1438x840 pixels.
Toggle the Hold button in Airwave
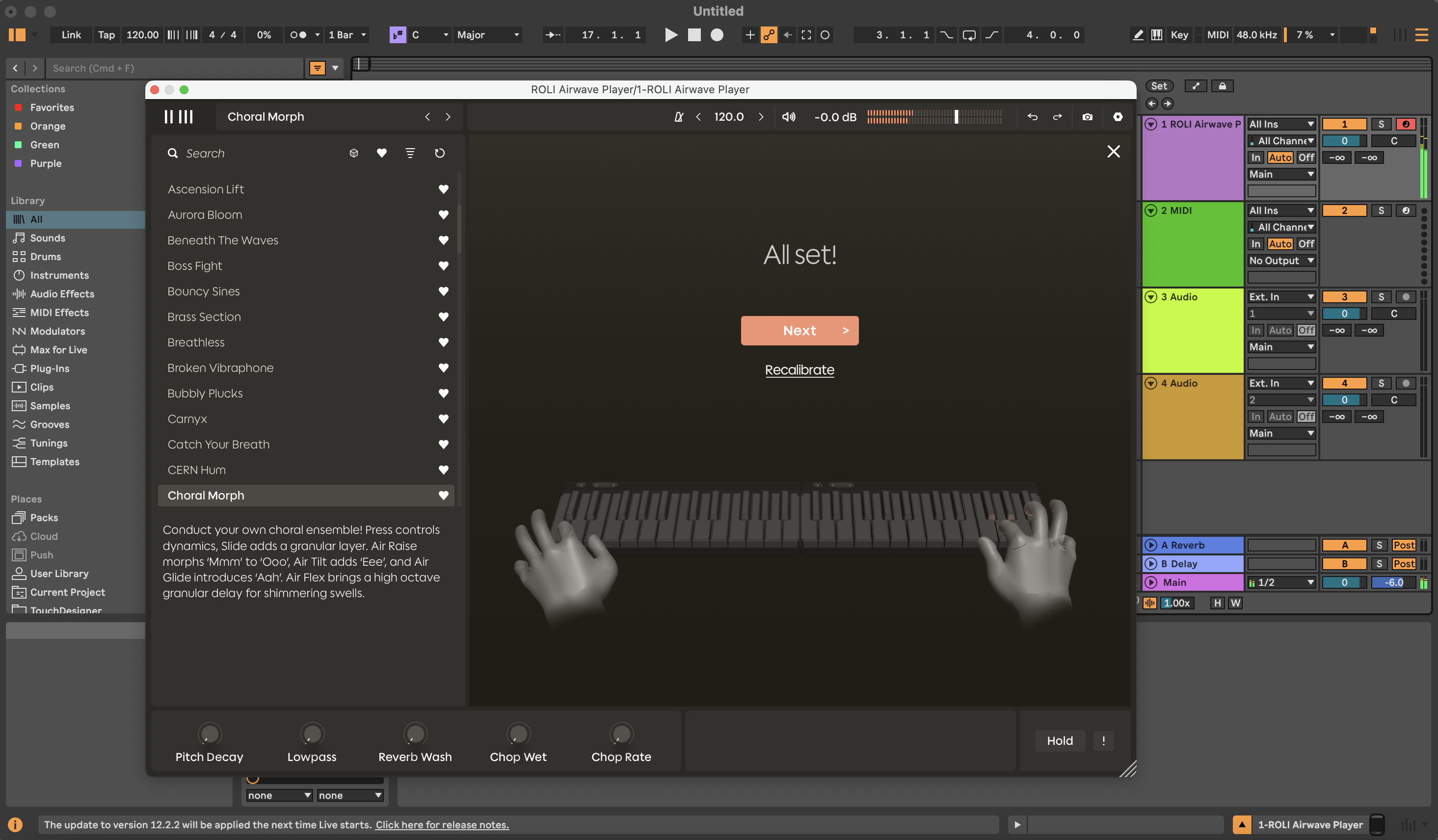1060,740
